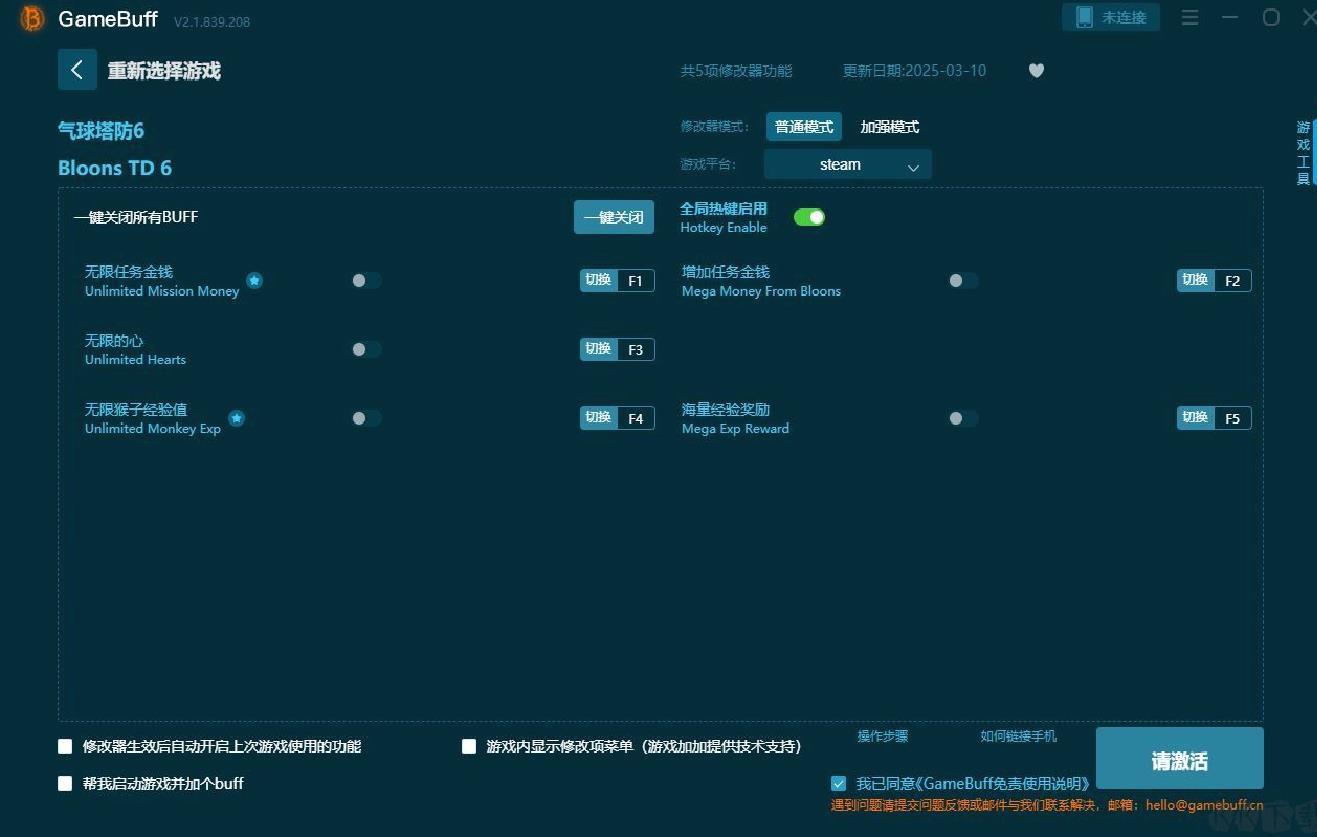
Task: Open the steam platform dropdown
Action: click(848, 165)
